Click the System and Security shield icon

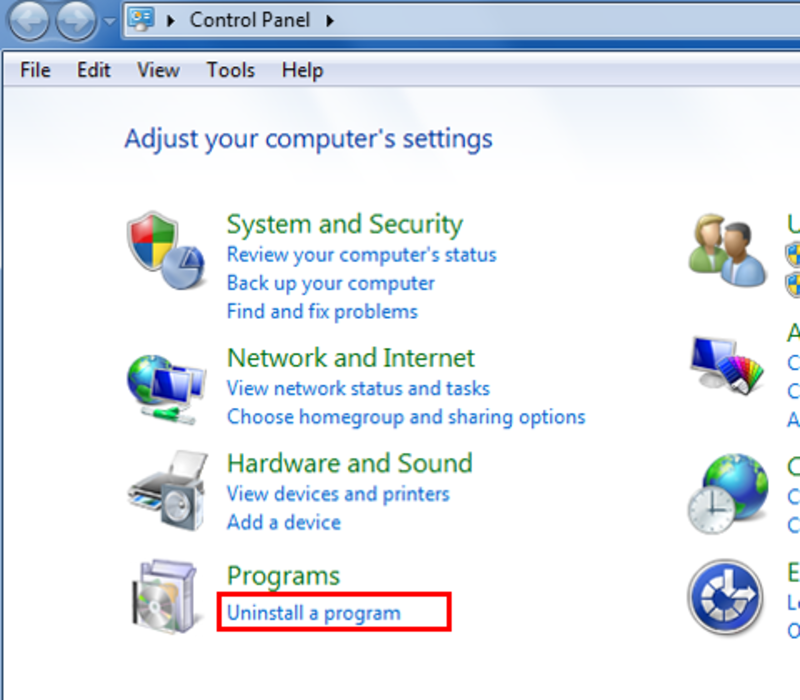point(165,249)
